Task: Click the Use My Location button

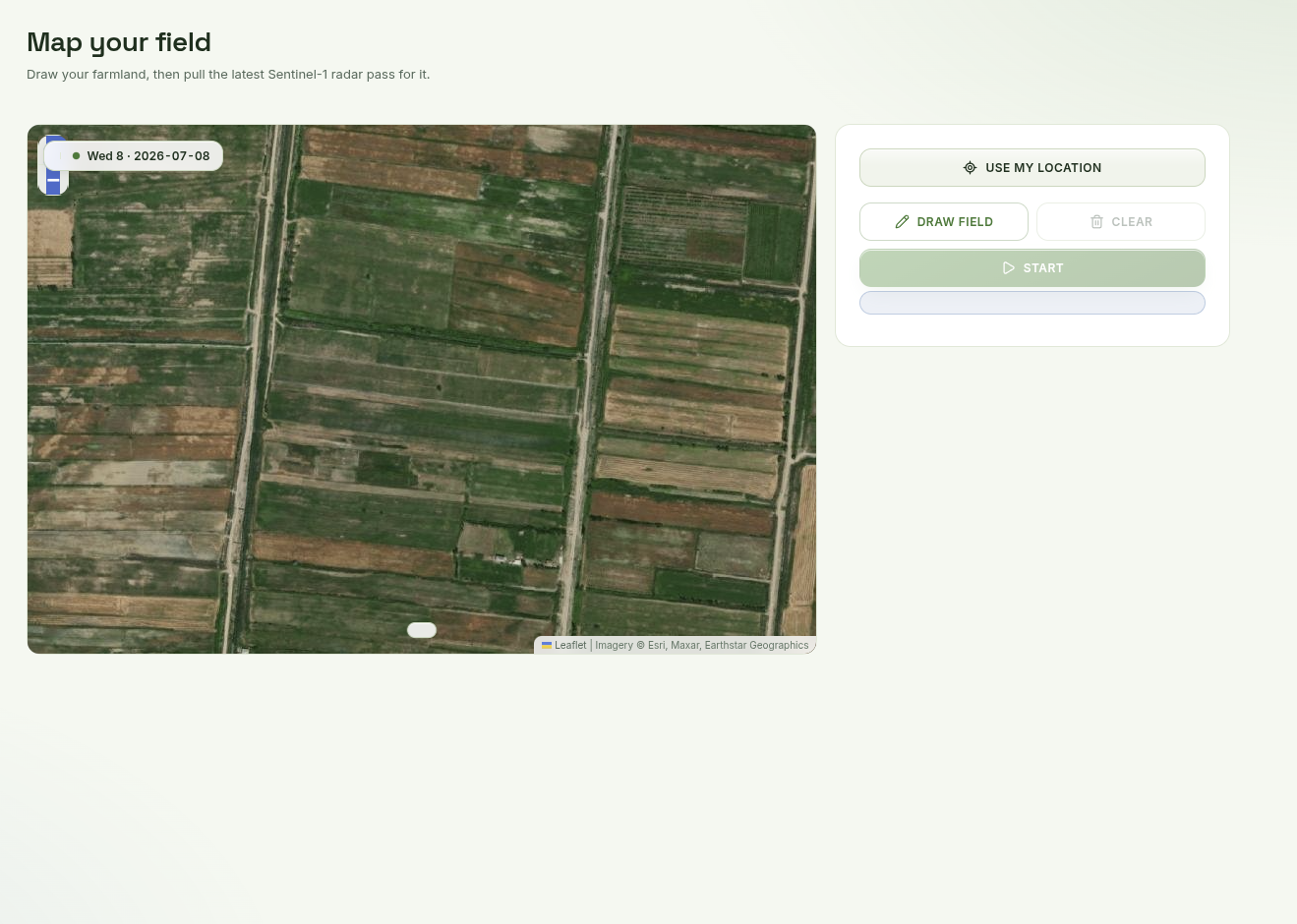Action: (1032, 167)
